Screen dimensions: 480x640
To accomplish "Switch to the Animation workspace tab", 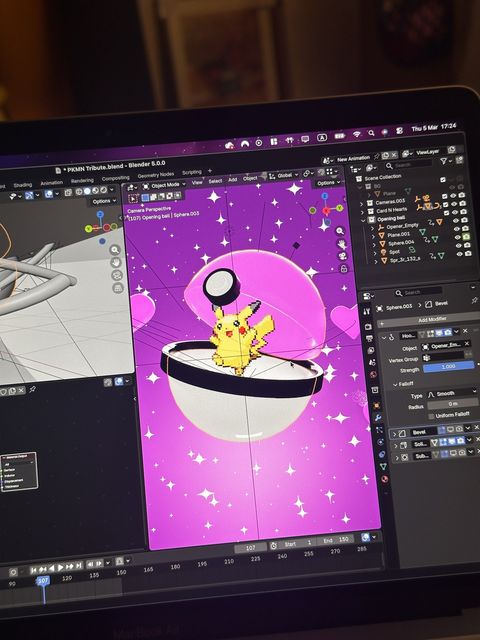I will click(x=51, y=183).
